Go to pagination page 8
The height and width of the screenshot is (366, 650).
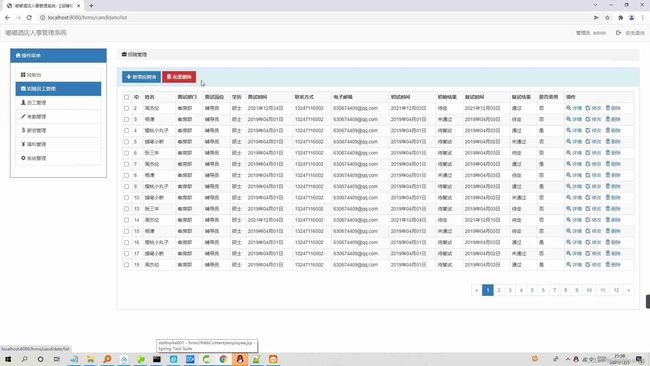click(x=565, y=290)
